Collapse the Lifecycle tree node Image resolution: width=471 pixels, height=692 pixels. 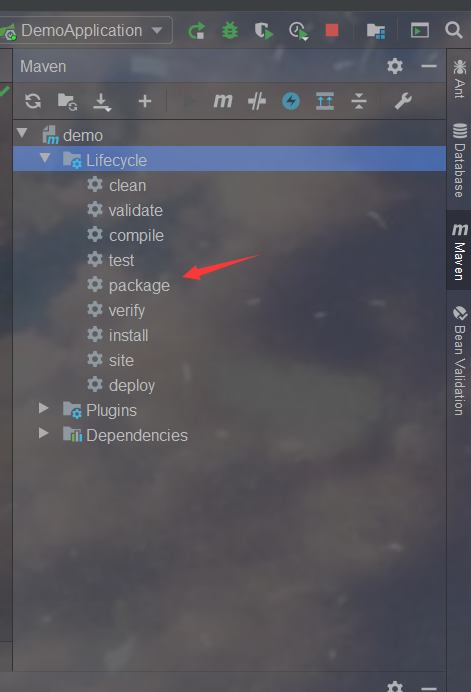tap(45, 158)
